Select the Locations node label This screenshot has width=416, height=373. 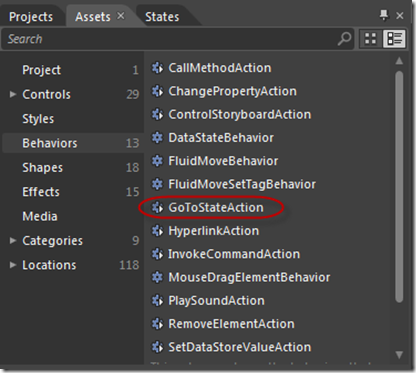(x=49, y=265)
